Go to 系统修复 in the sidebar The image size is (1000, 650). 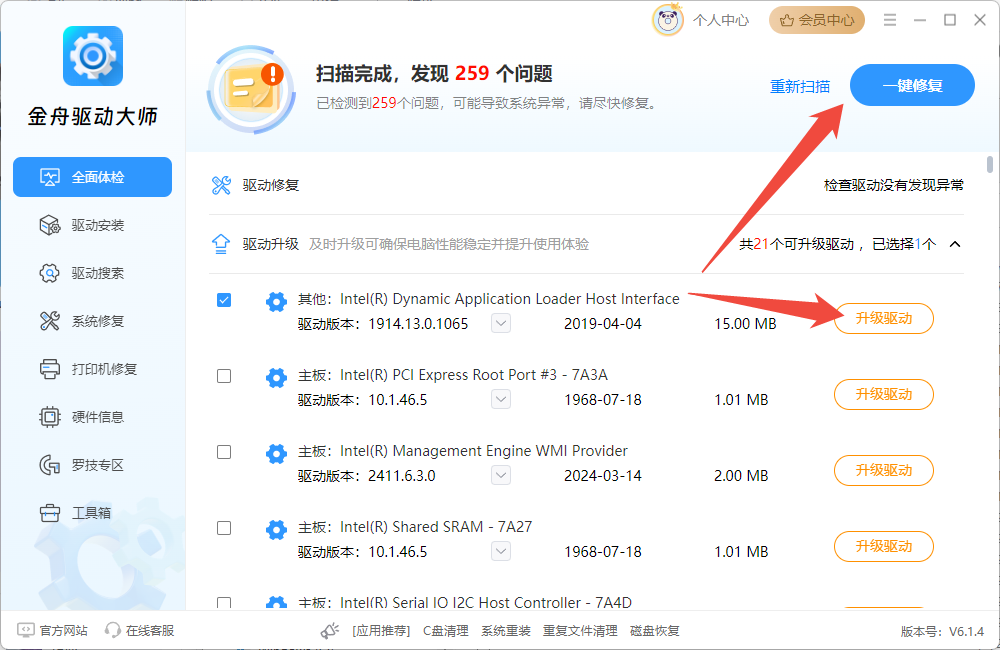[92, 321]
